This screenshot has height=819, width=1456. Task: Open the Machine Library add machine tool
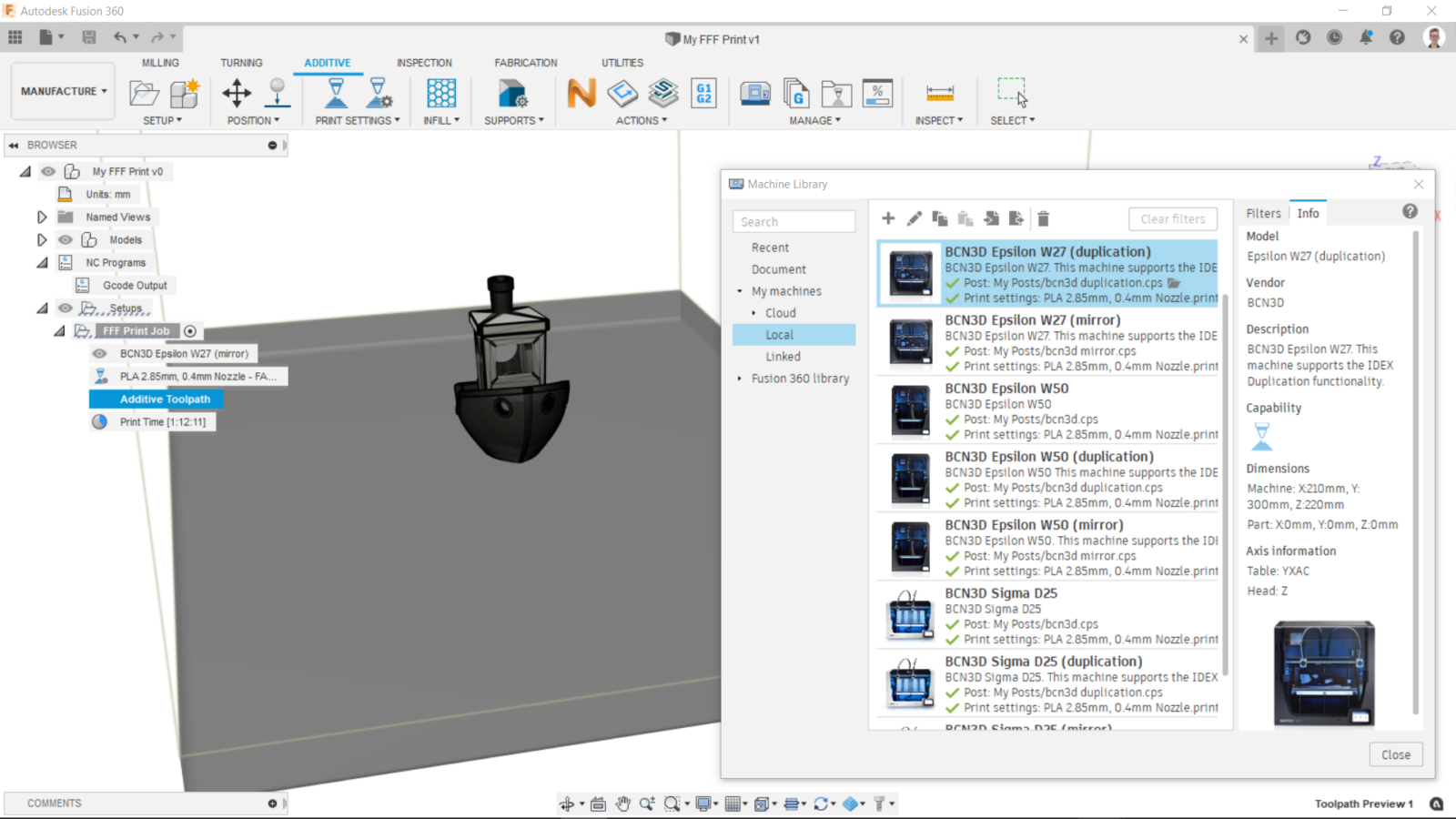[x=888, y=218]
